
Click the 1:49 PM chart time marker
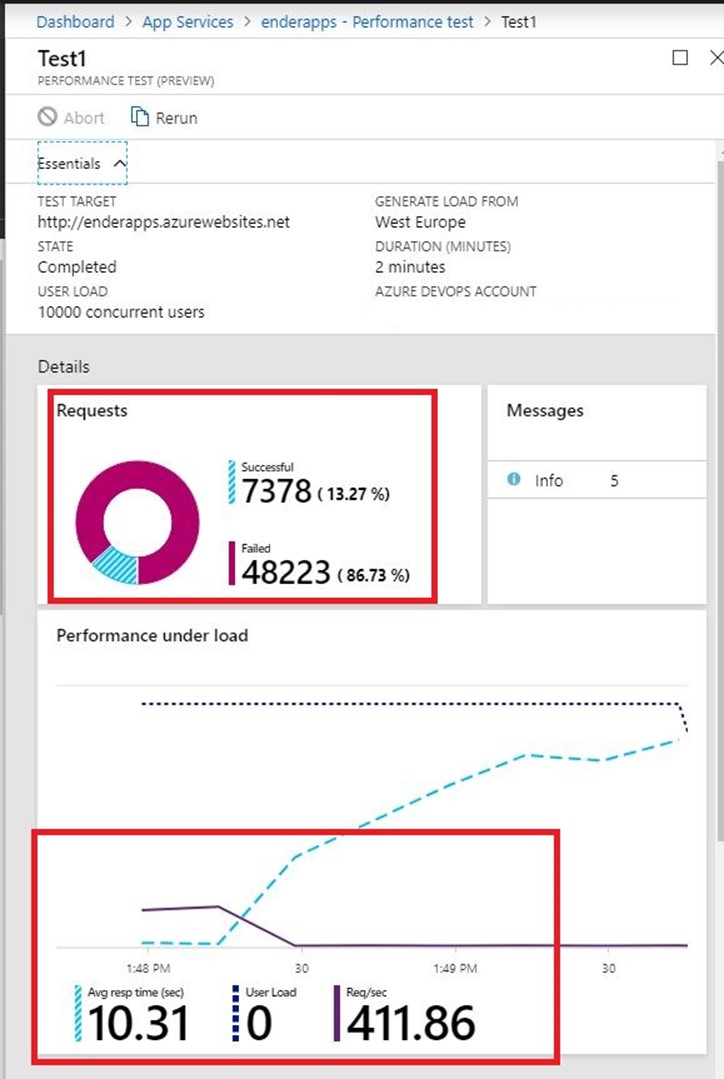coord(455,967)
